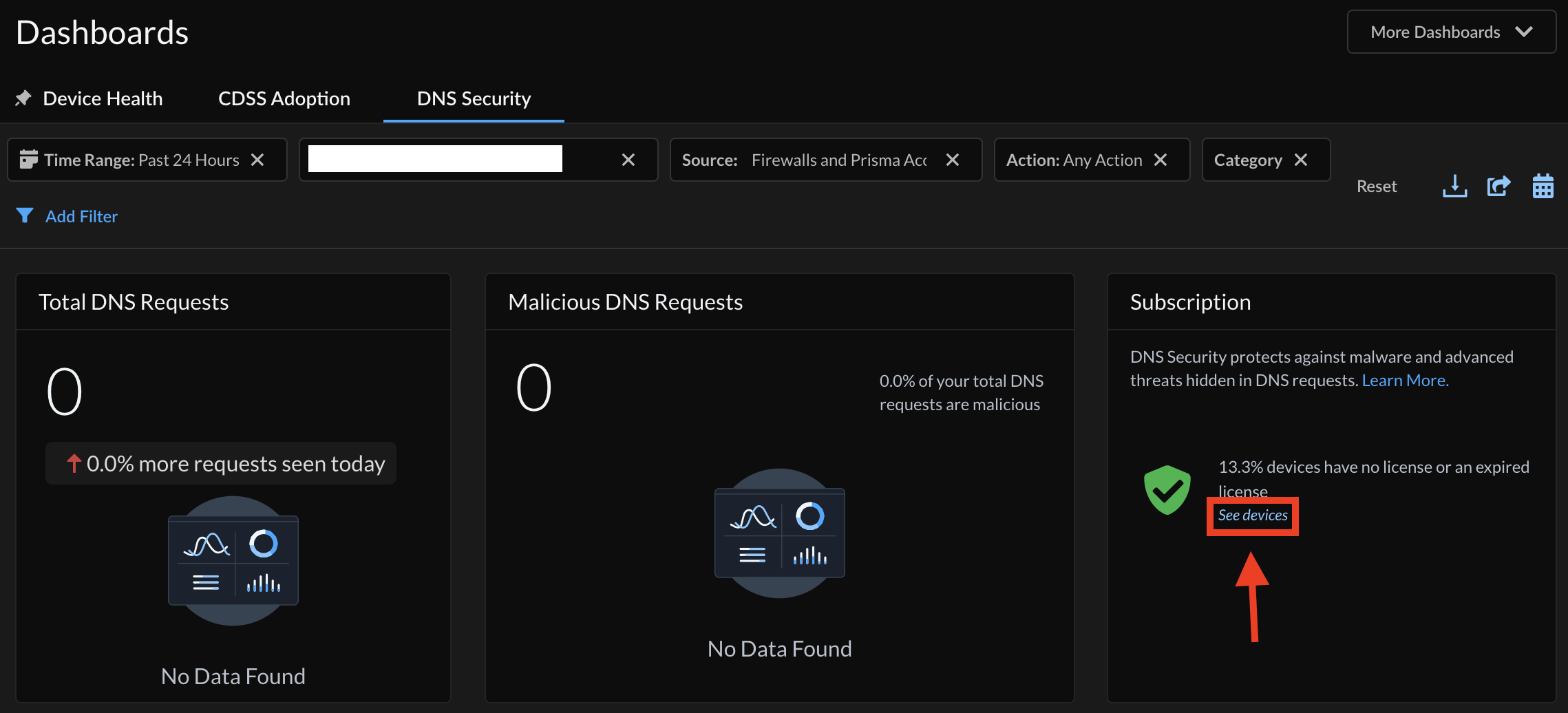Image resolution: width=1568 pixels, height=713 pixels.
Task: Click the Learn More link about DNS Security
Action: coord(1404,379)
